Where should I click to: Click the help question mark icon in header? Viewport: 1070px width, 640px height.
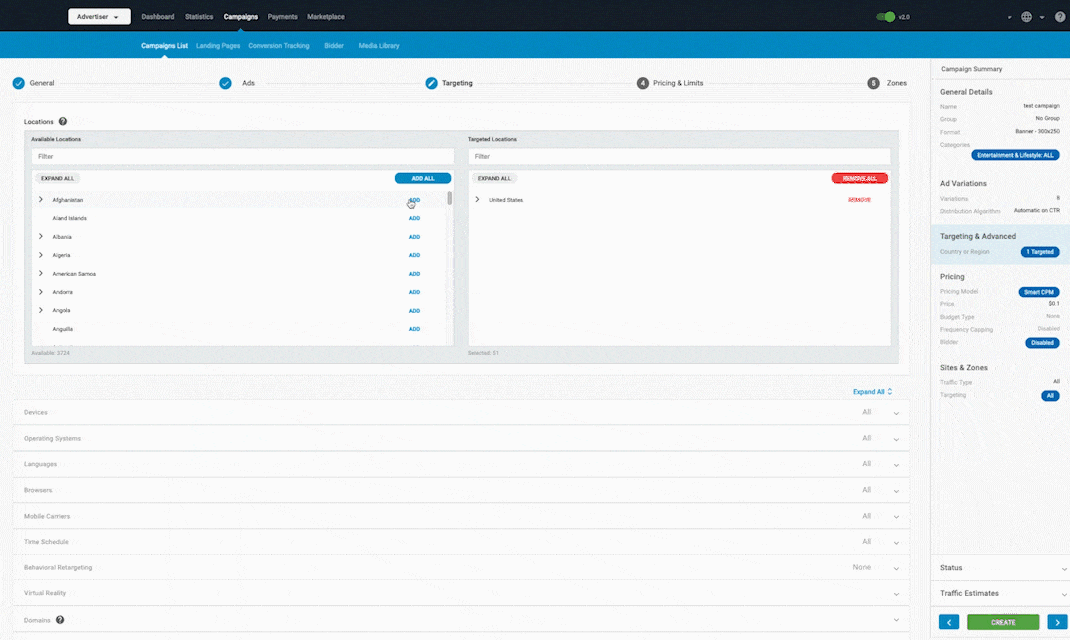pos(1059,17)
